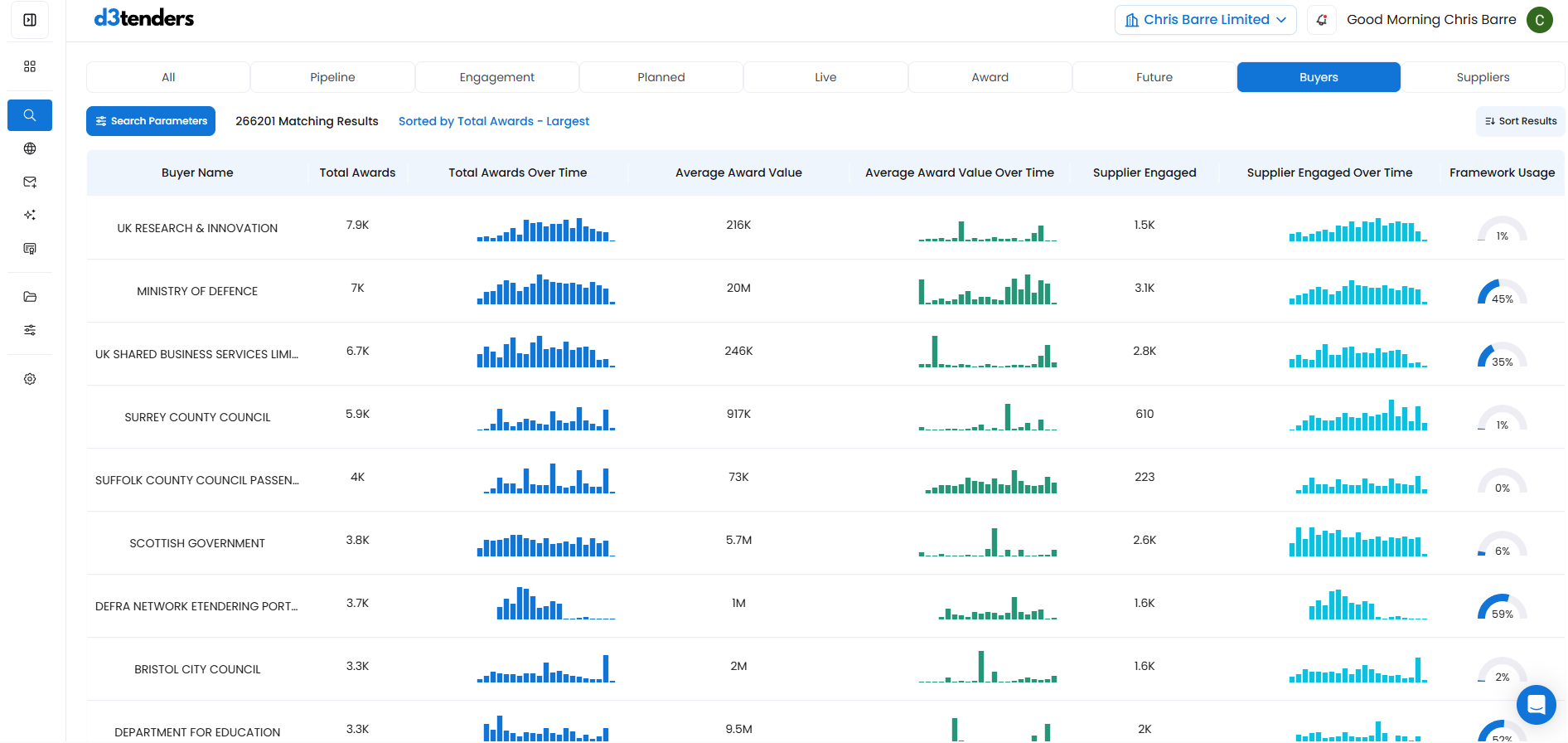The height and width of the screenshot is (743, 1568).
Task: Switch to the Suppliers tab
Action: coord(1482,77)
